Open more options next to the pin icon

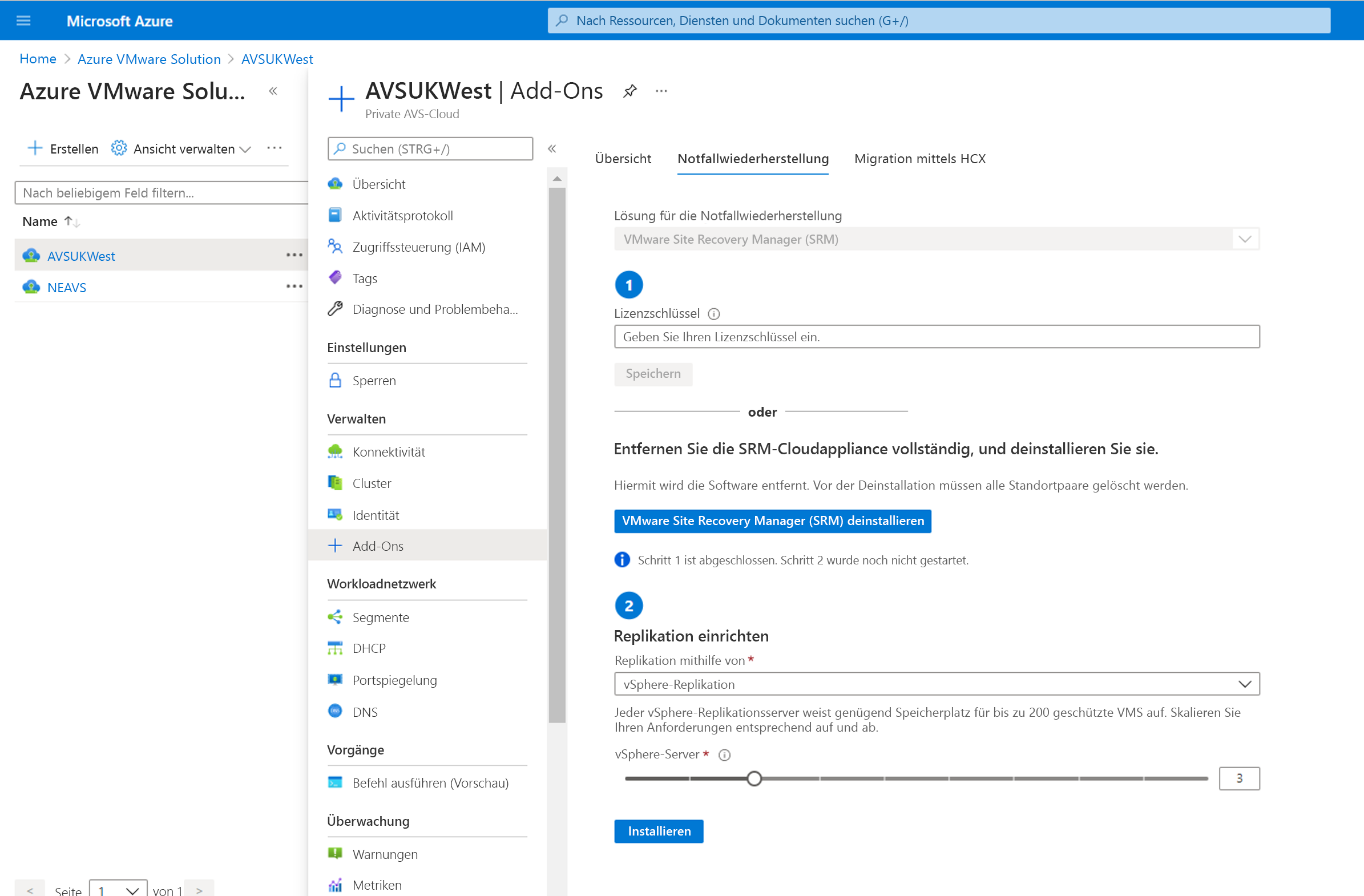tap(661, 91)
